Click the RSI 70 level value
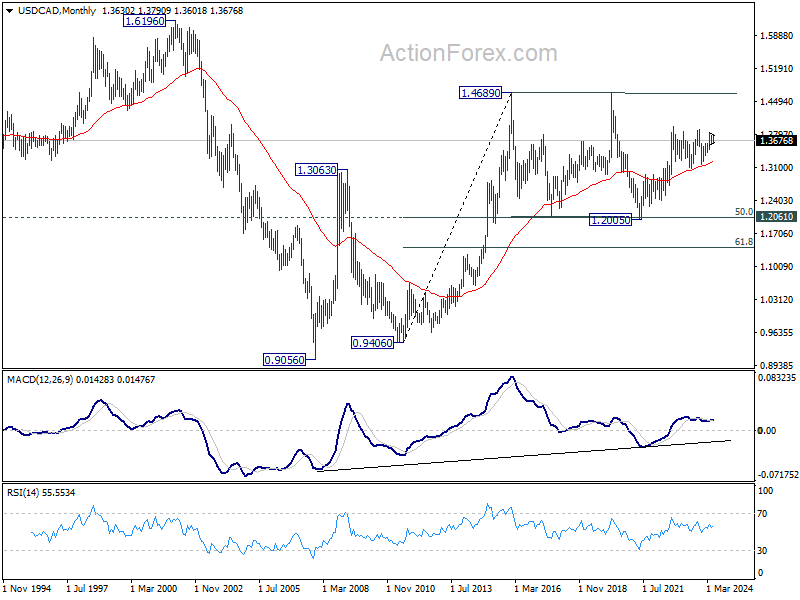The height and width of the screenshot is (600, 800). point(762,514)
